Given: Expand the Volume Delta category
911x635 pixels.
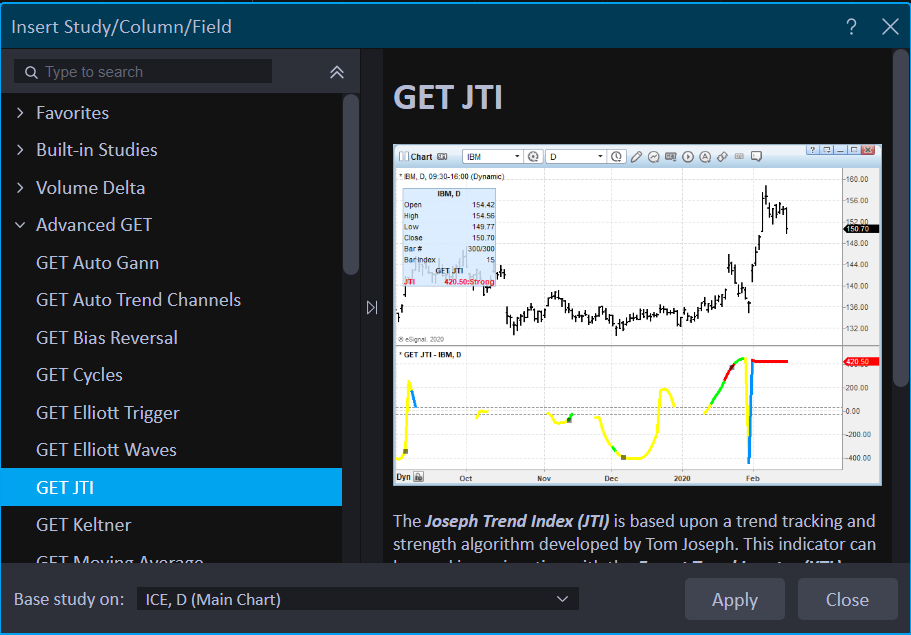Looking at the screenshot, I should click(x=20, y=188).
